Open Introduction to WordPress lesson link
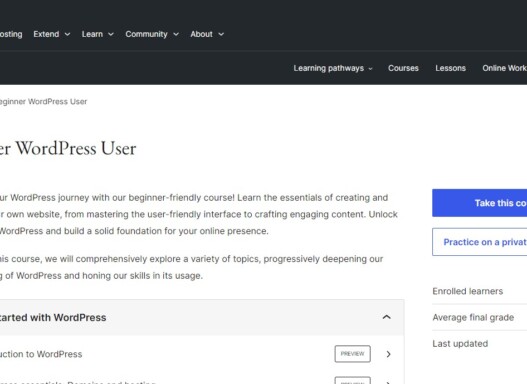The height and width of the screenshot is (384, 527). [x=41, y=354]
